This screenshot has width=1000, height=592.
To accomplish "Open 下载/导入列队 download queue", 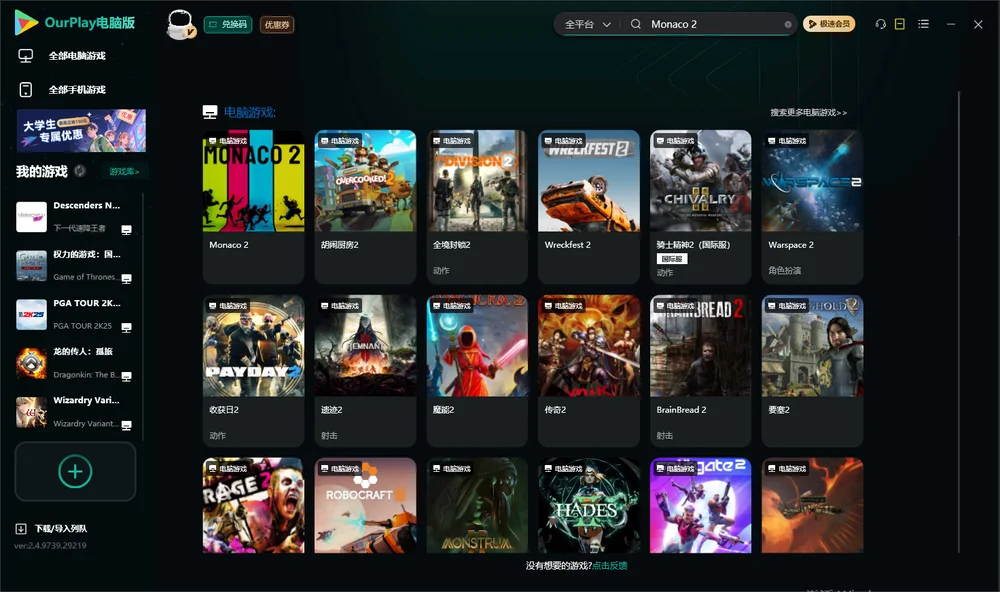I will pos(61,529).
